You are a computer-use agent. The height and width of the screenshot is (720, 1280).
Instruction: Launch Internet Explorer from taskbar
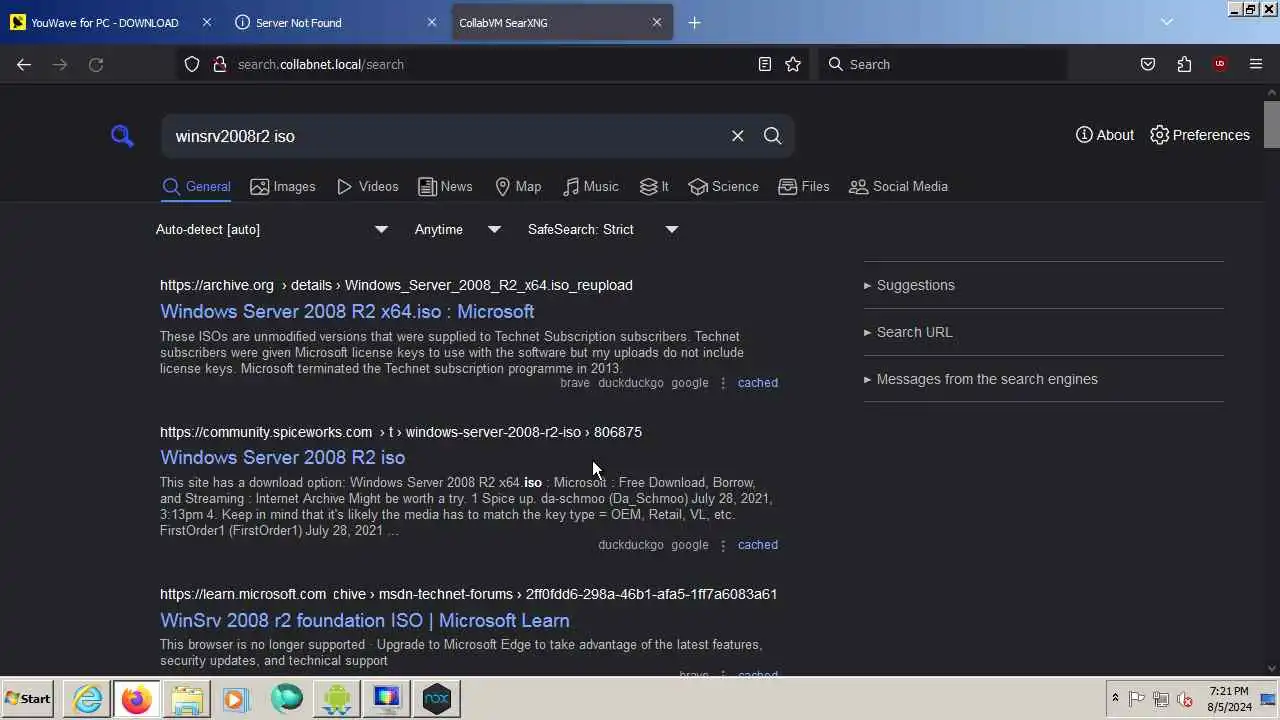88,698
